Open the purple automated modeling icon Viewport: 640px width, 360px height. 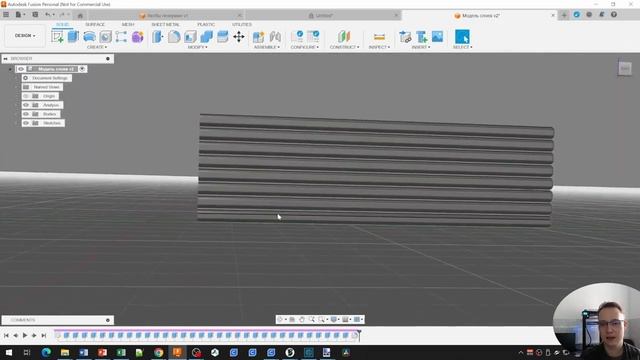point(138,37)
